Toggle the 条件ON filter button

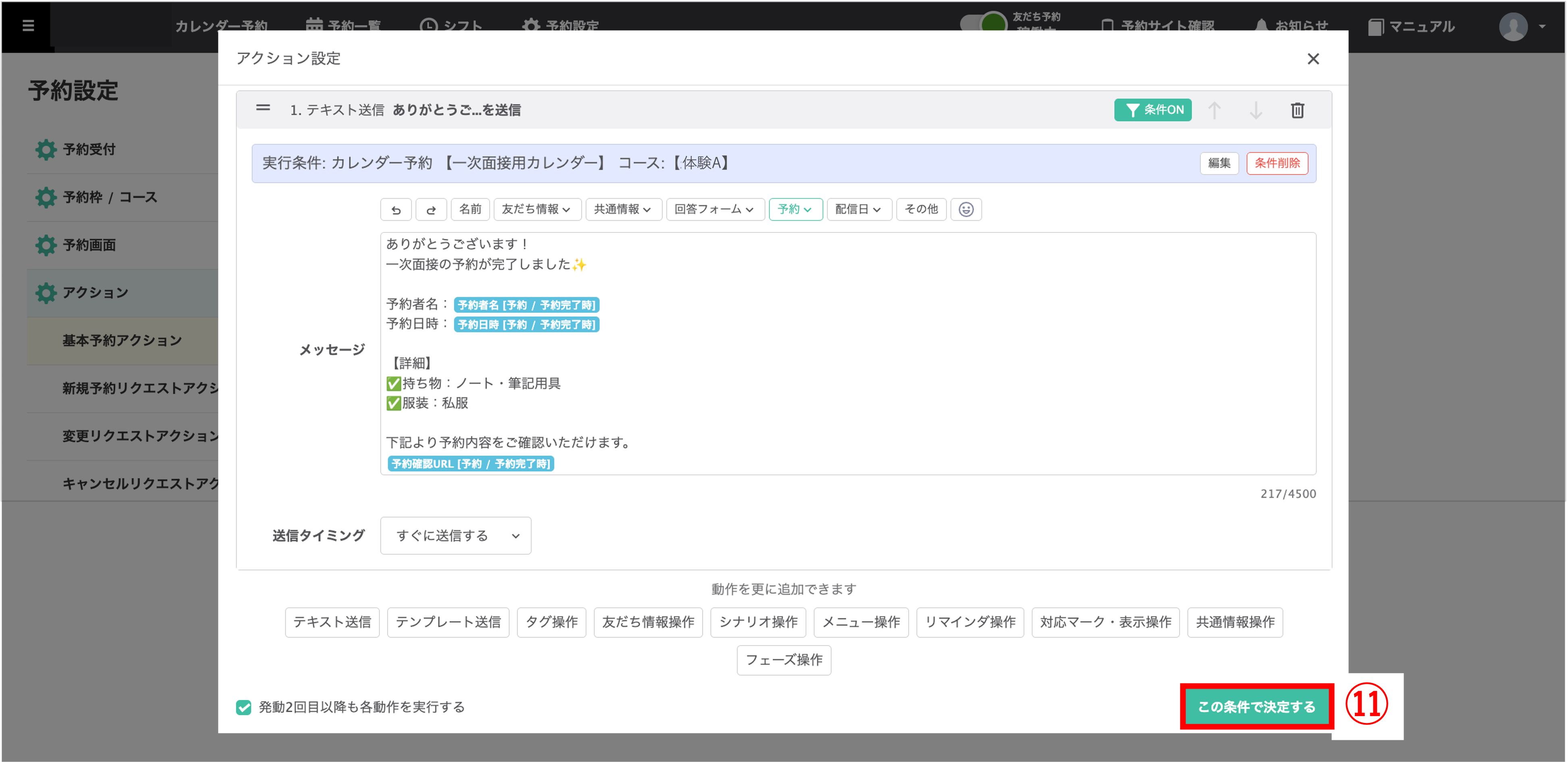pos(1152,110)
